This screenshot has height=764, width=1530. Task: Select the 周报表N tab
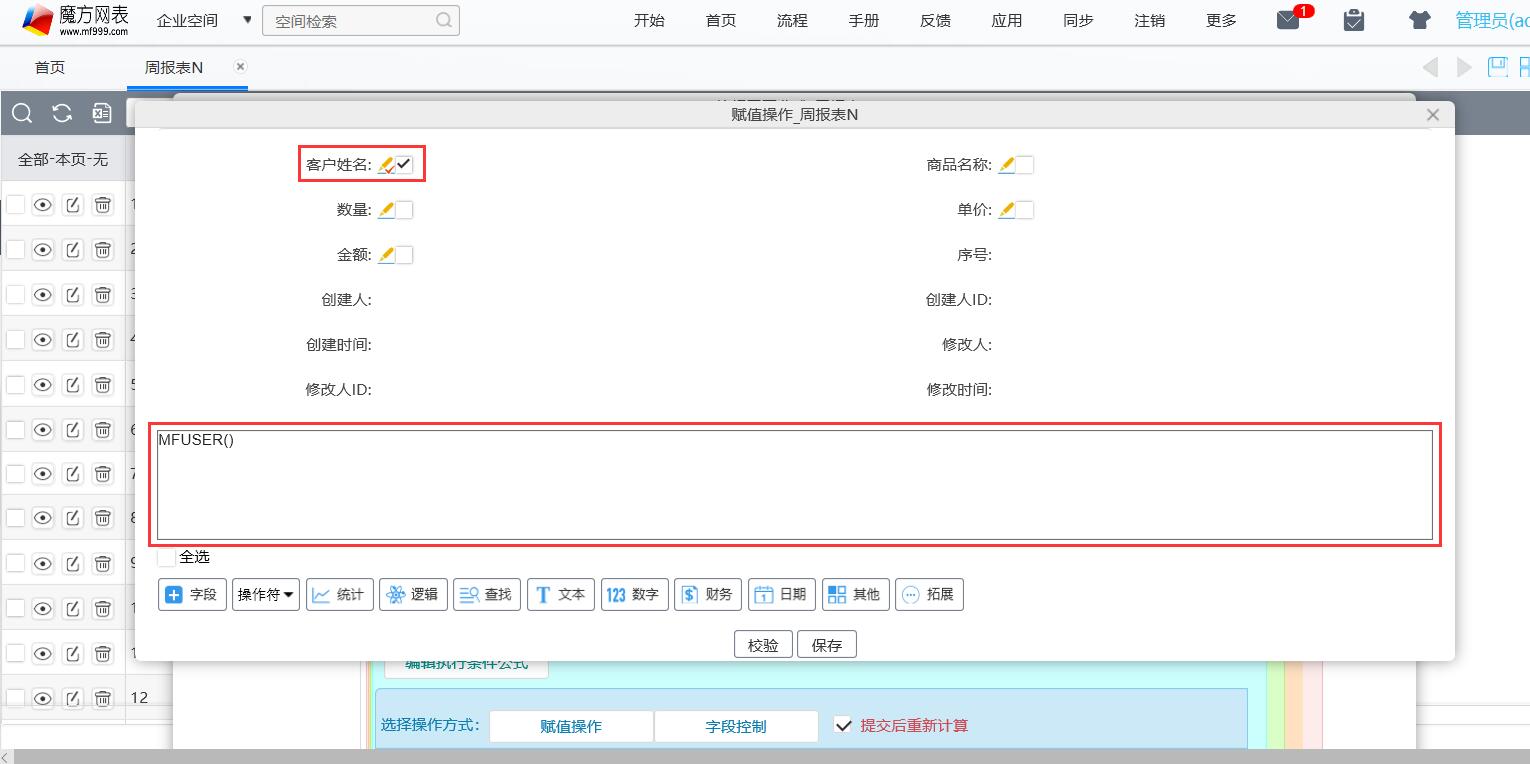coord(174,67)
